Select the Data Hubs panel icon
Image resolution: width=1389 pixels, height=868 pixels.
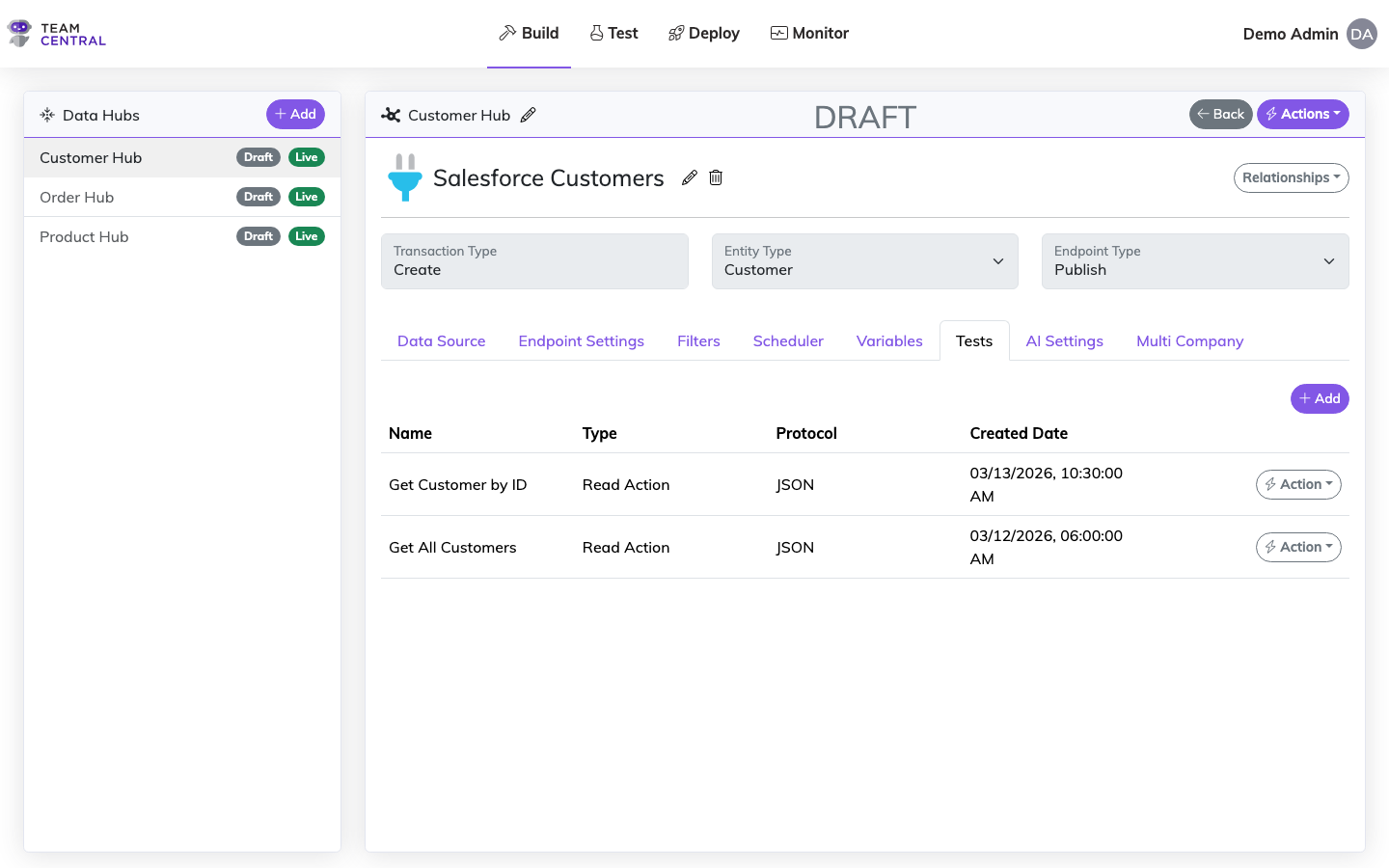46,114
